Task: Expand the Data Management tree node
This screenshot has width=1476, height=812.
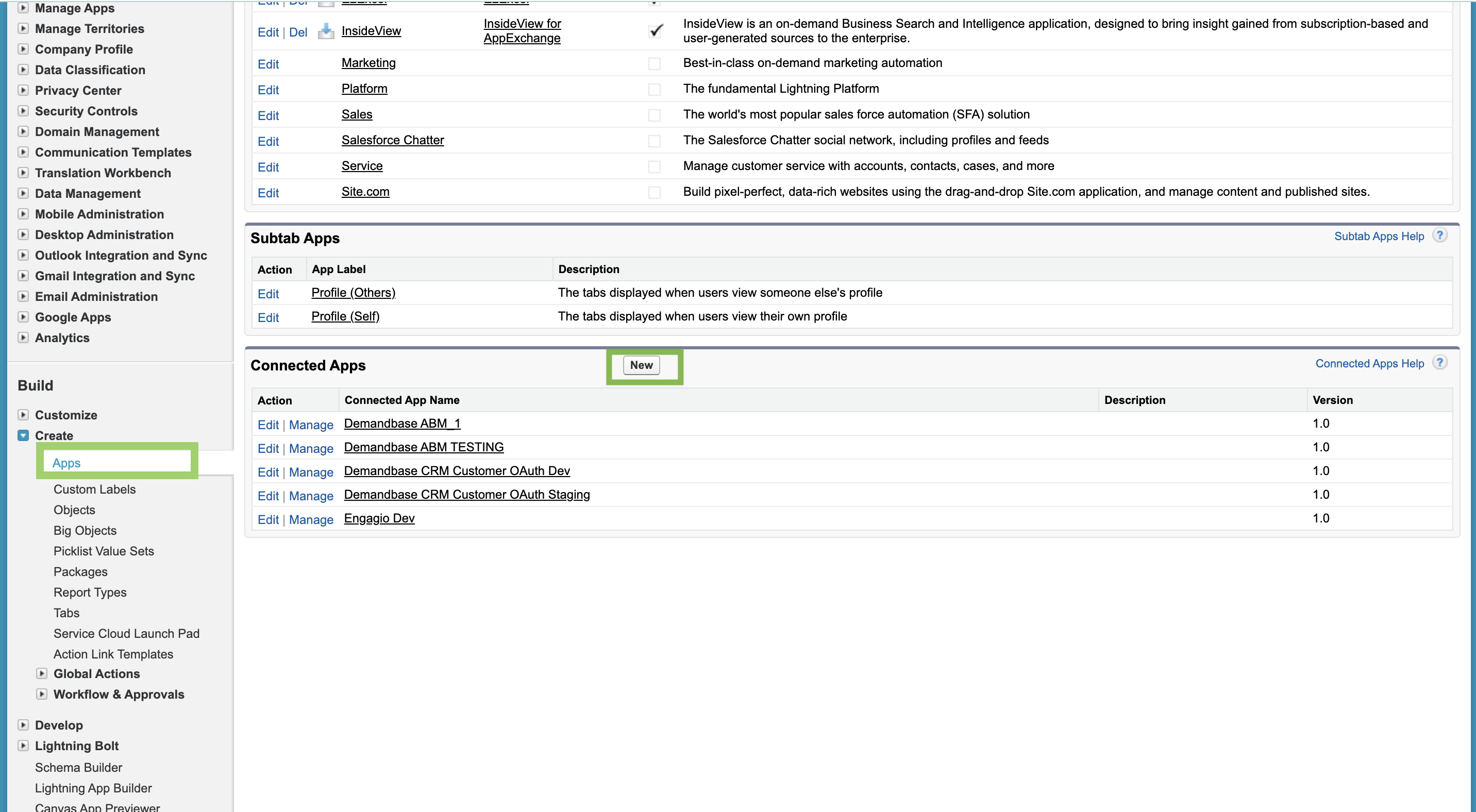Action: 23,193
